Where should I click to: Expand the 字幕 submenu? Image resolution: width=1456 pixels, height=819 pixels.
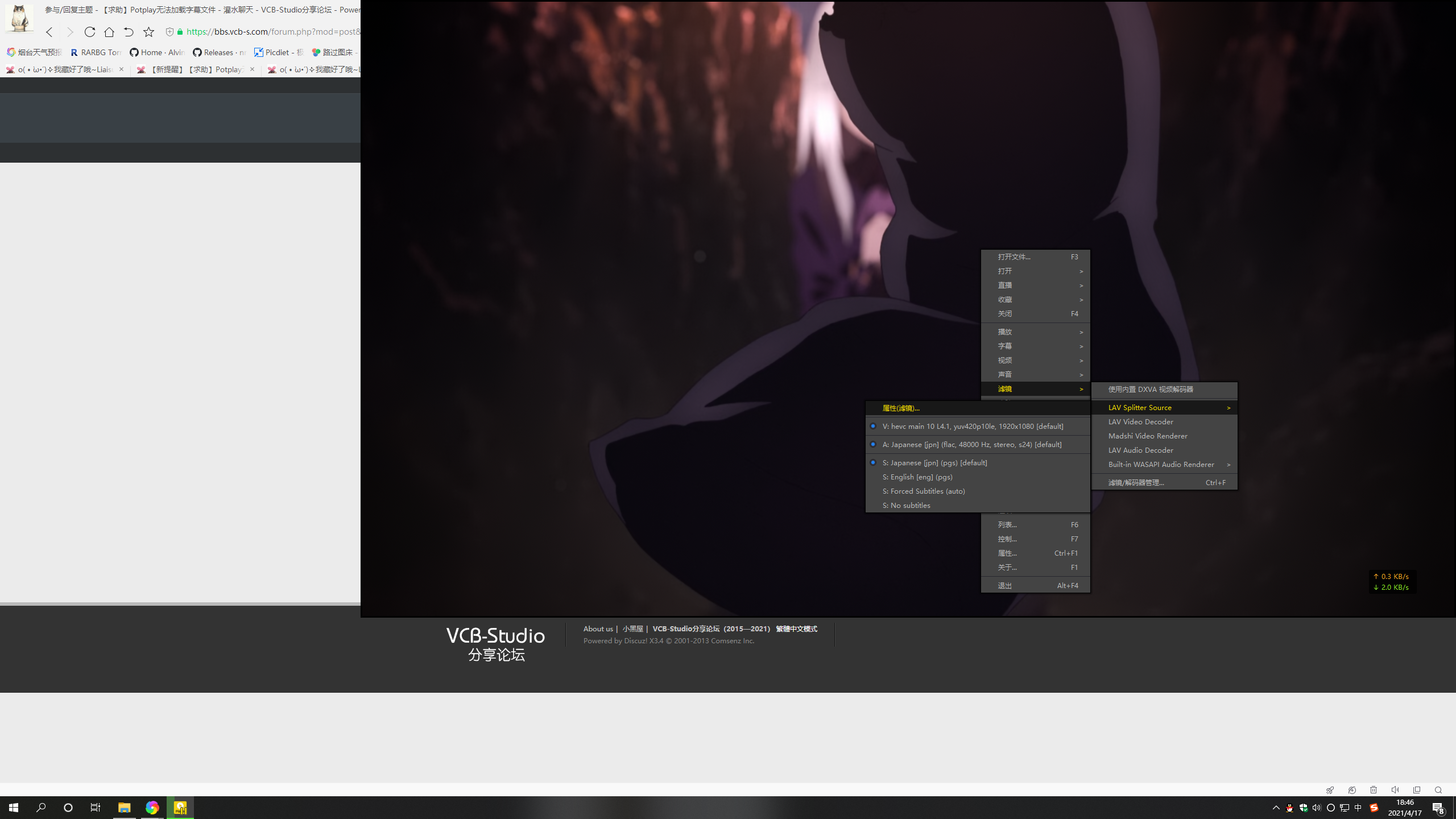(x=1035, y=346)
